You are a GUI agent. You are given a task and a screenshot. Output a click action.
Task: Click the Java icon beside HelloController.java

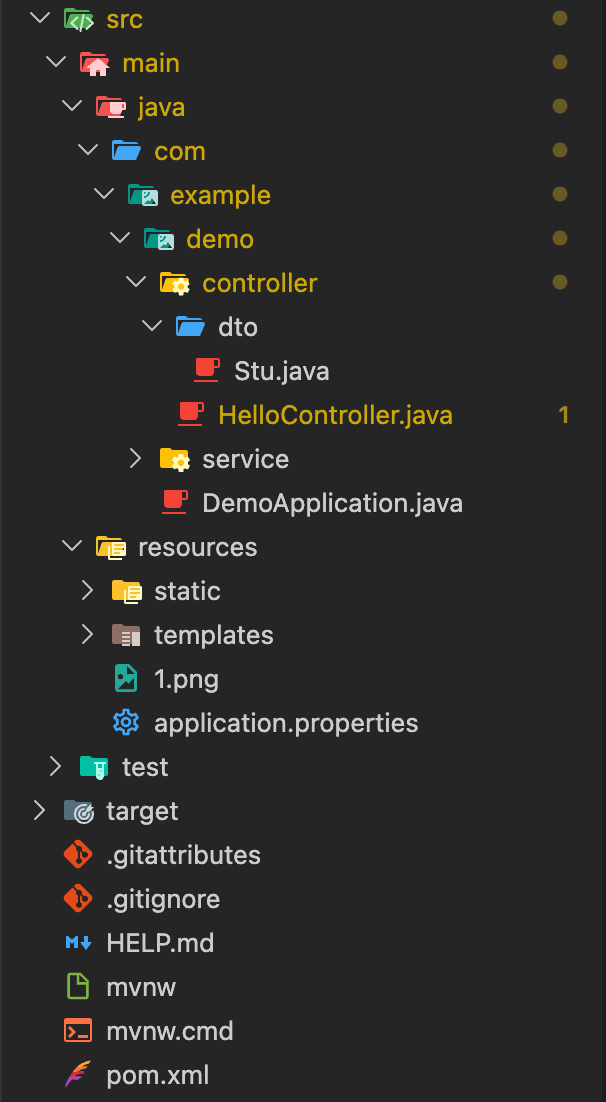[x=191, y=415]
